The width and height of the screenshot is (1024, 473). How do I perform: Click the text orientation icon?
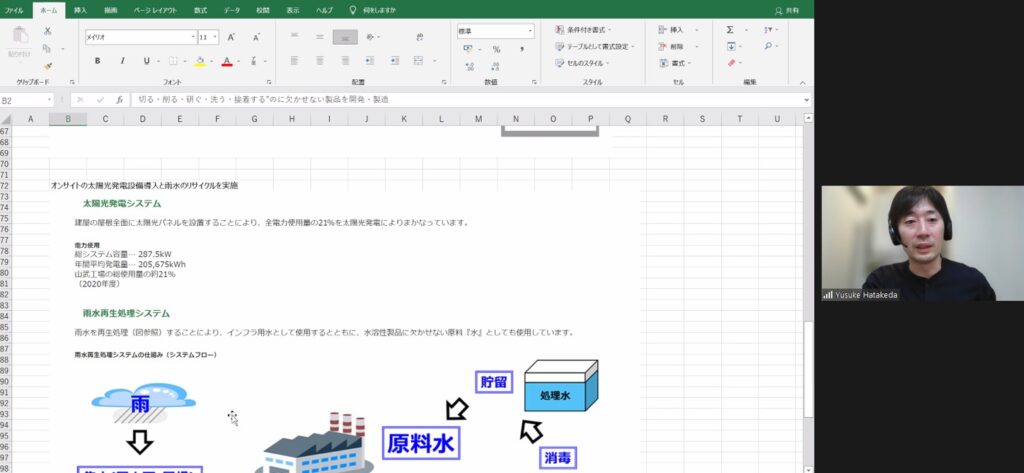(370, 37)
